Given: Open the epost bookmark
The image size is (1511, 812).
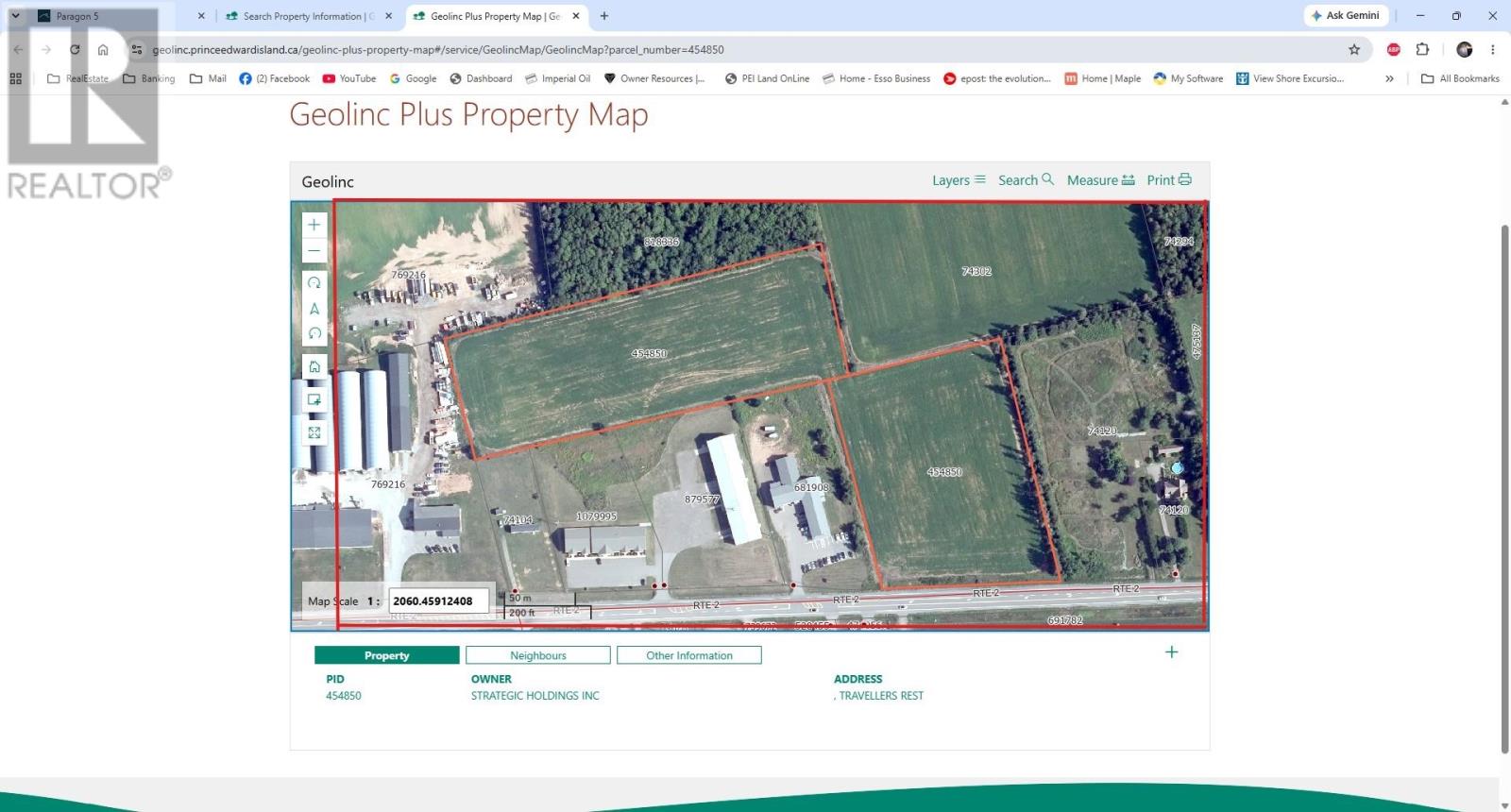Looking at the screenshot, I should coord(997,78).
